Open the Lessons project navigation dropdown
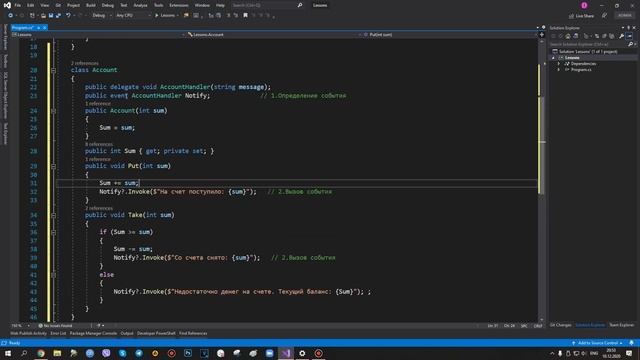Viewport: 640px width, 360px height. tap(98, 35)
